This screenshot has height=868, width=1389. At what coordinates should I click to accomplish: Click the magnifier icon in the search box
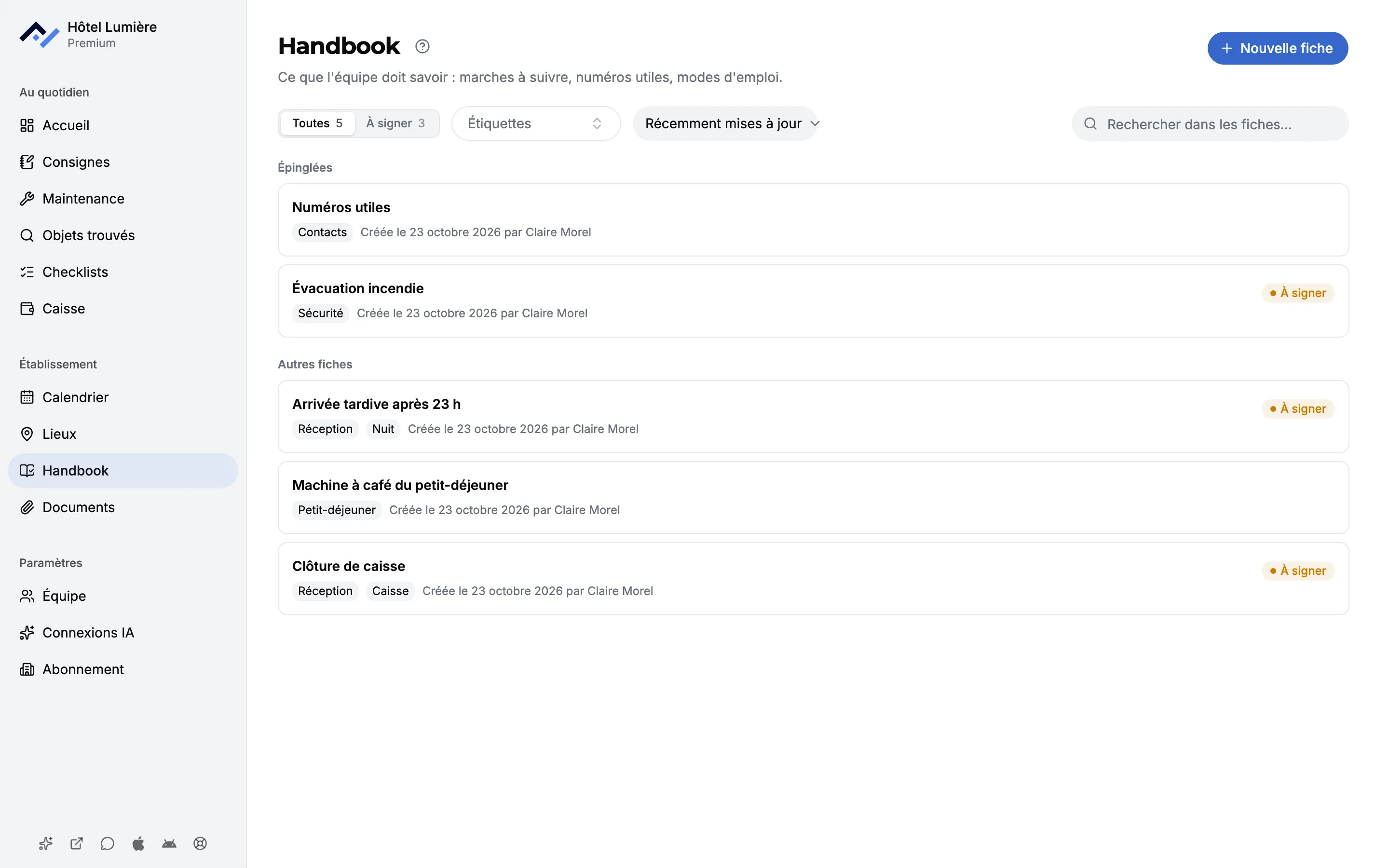click(1090, 123)
